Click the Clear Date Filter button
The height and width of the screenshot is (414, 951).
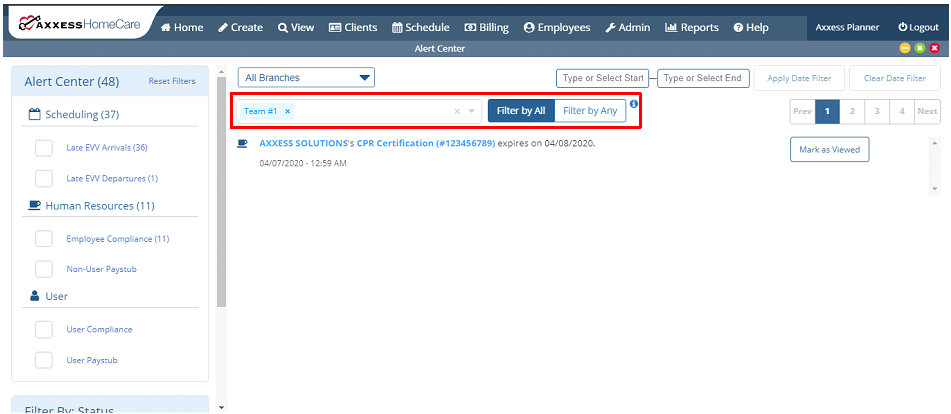click(x=895, y=78)
